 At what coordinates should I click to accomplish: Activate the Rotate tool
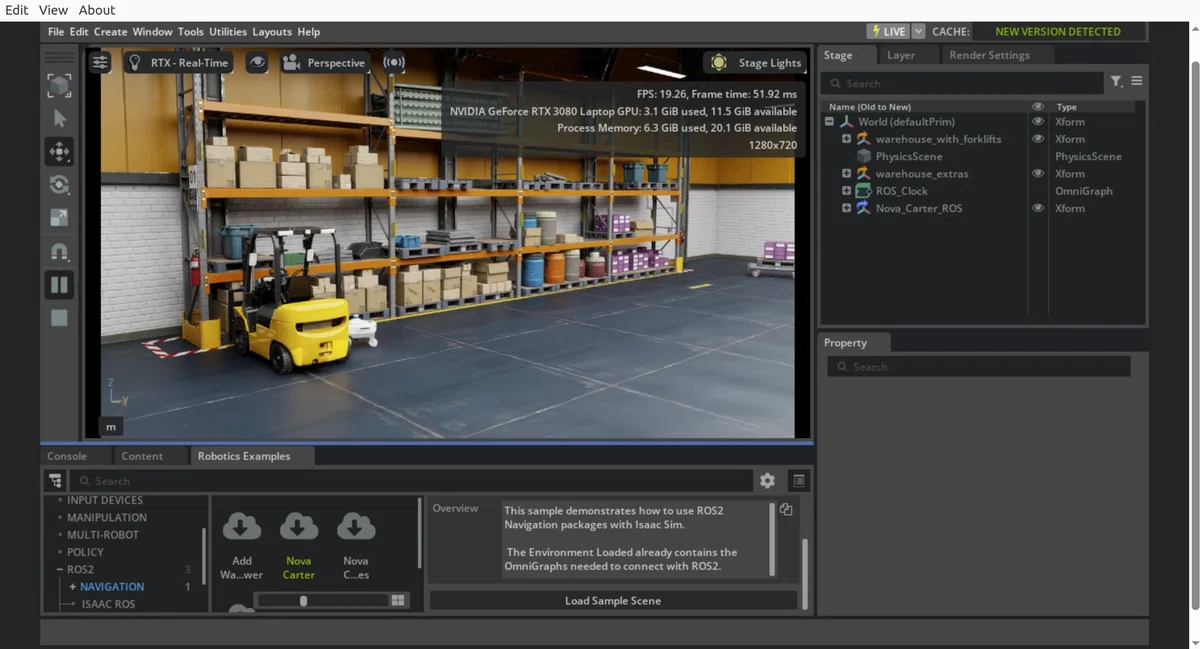tap(59, 185)
